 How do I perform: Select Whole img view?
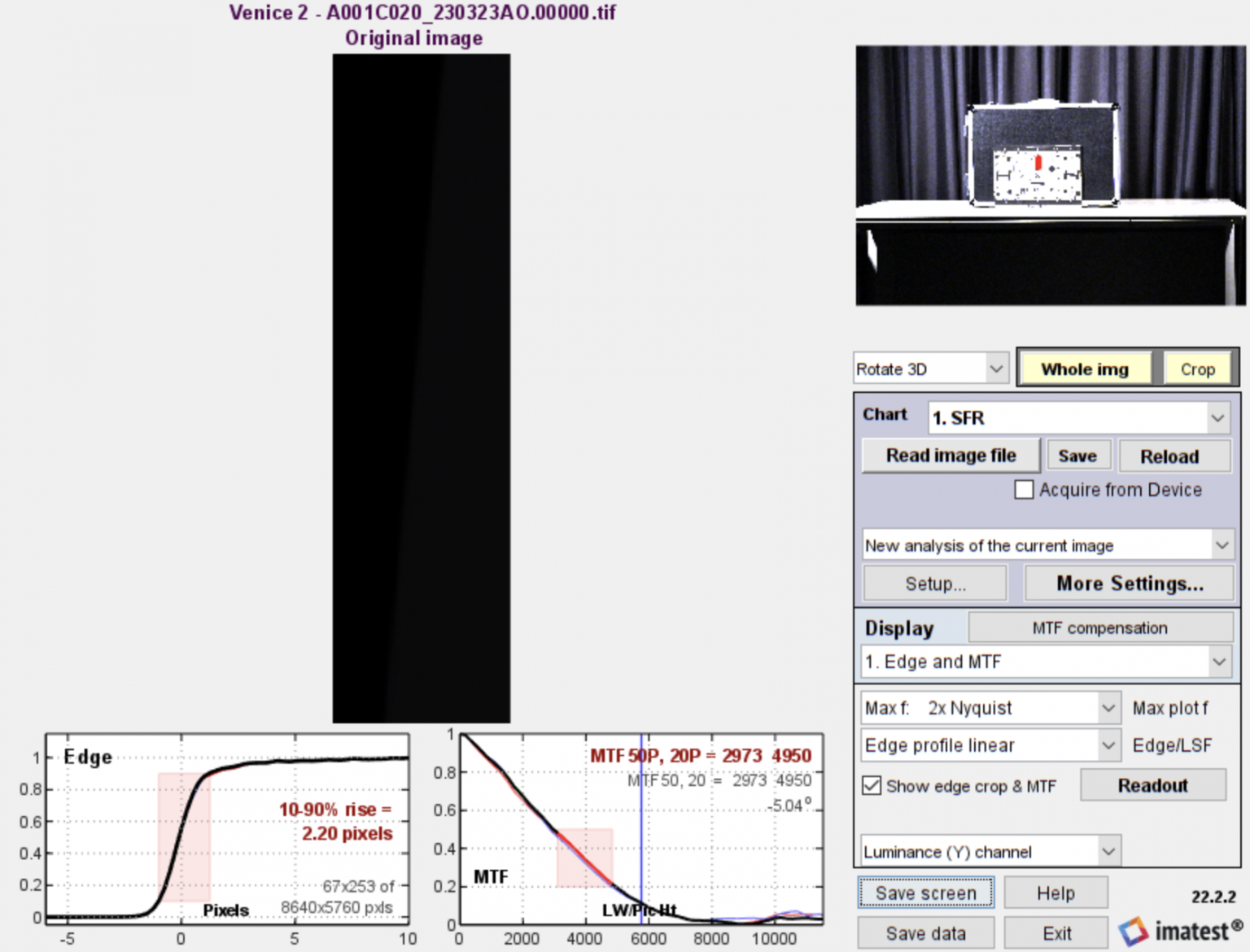pyautogui.click(x=1086, y=368)
